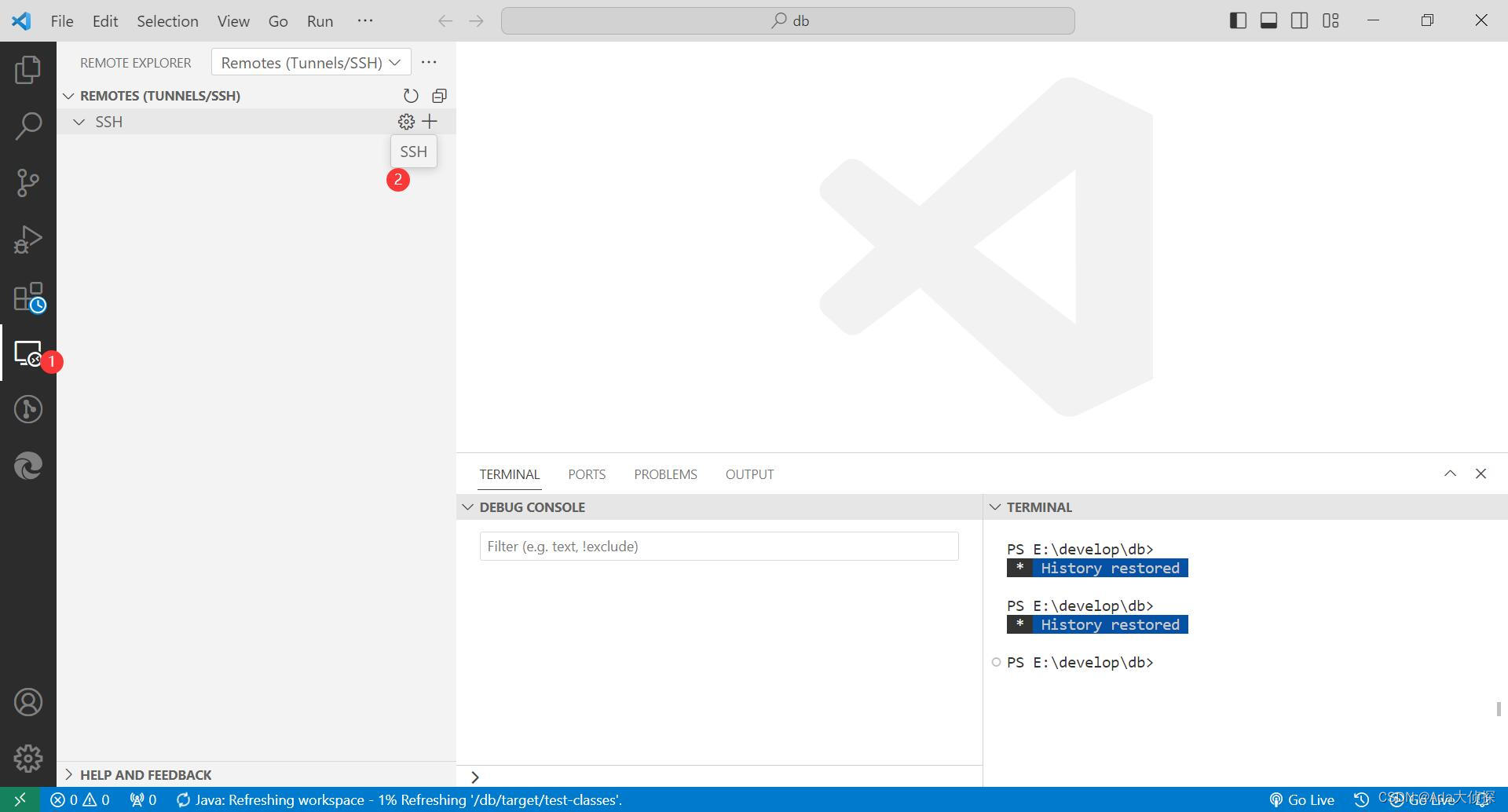1508x812 pixels.
Task: Open the Edit menu
Action: pos(105,21)
